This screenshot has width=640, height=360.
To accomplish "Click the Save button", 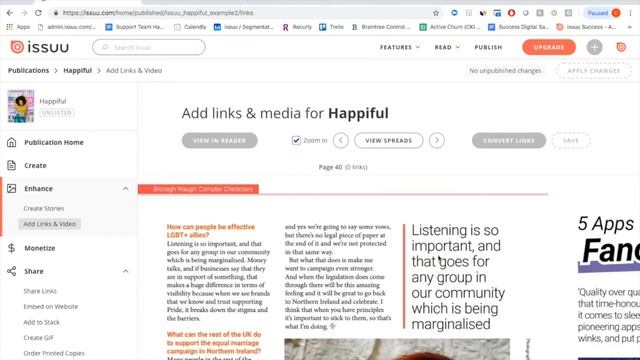I will [x=571, y=140].
